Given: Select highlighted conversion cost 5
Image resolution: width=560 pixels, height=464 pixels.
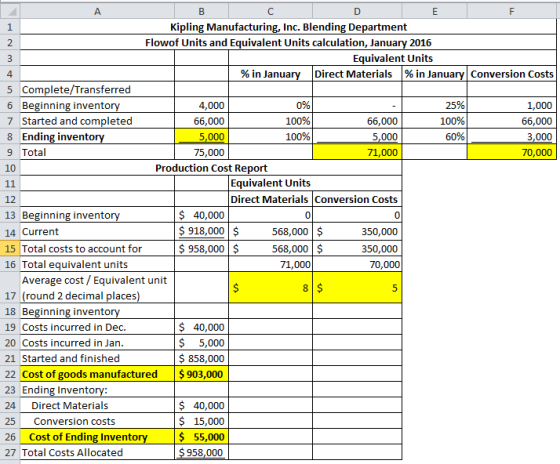Looking at the screenshot, I should click(x=357, y=288).
